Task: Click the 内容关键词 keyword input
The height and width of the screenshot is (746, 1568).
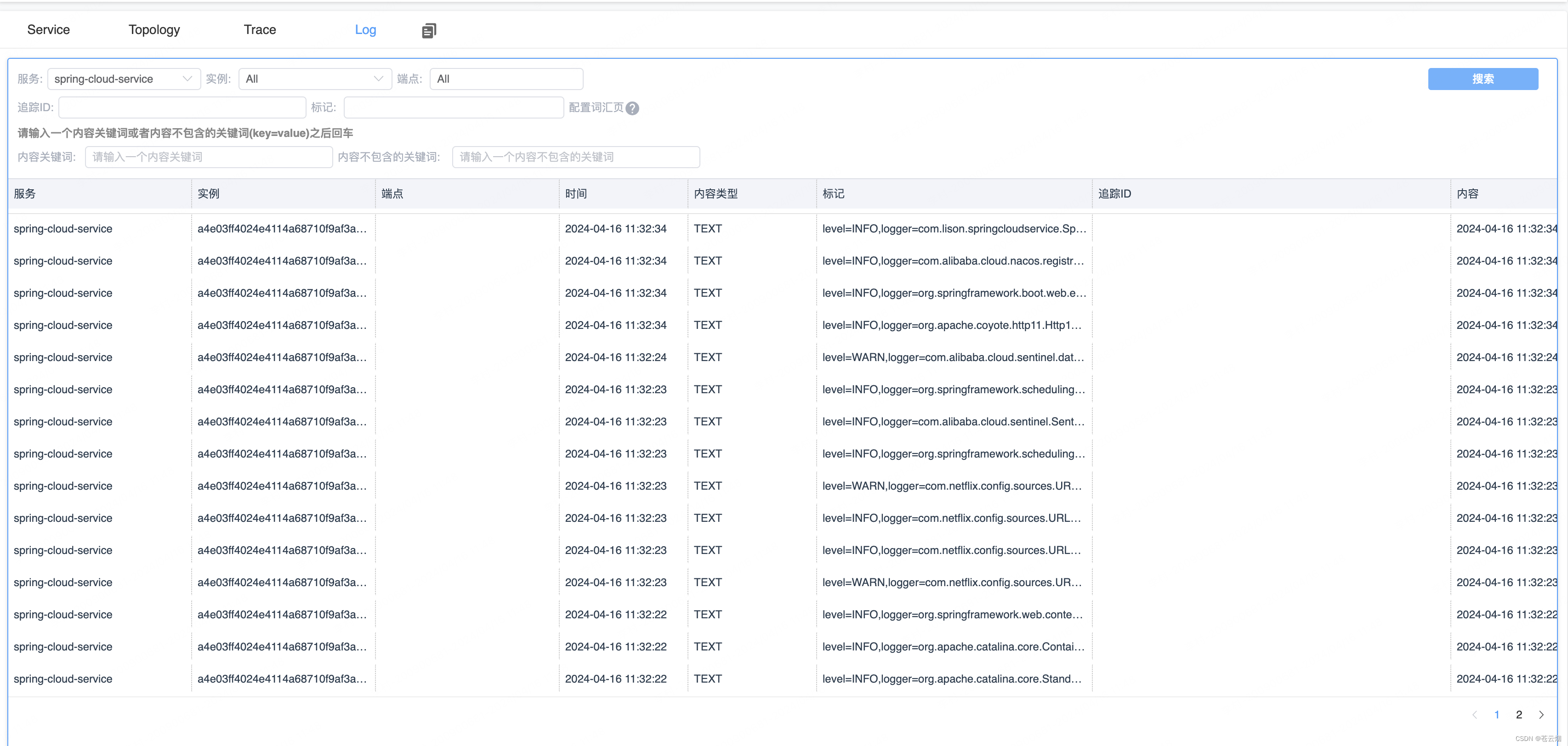Action: click(x=209, y=157)
